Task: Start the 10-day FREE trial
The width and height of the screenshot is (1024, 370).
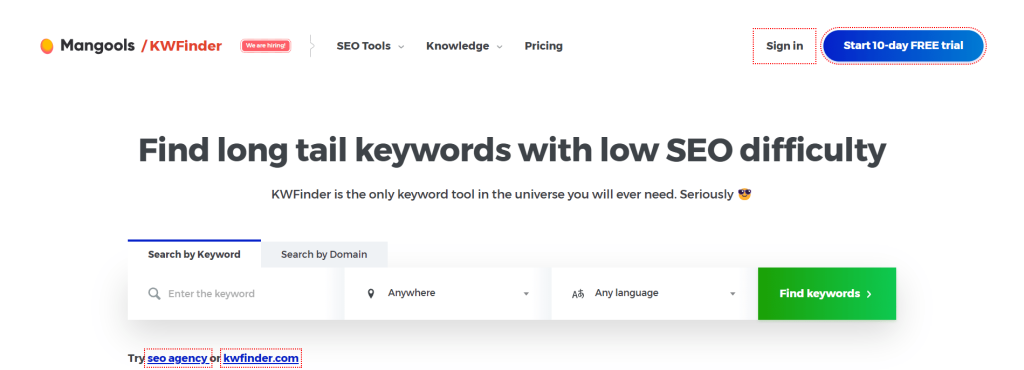Action: tap(903, 46)
